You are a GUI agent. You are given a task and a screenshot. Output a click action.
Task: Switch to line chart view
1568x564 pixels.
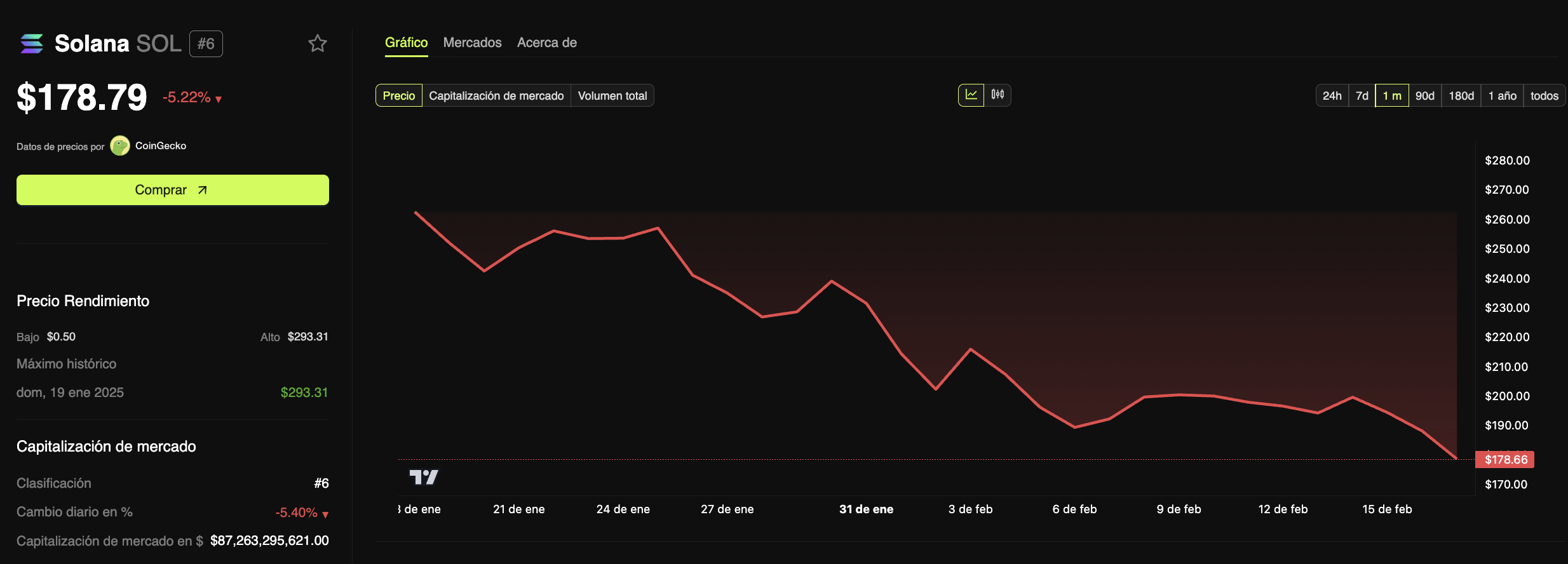(x=971, y=95)
